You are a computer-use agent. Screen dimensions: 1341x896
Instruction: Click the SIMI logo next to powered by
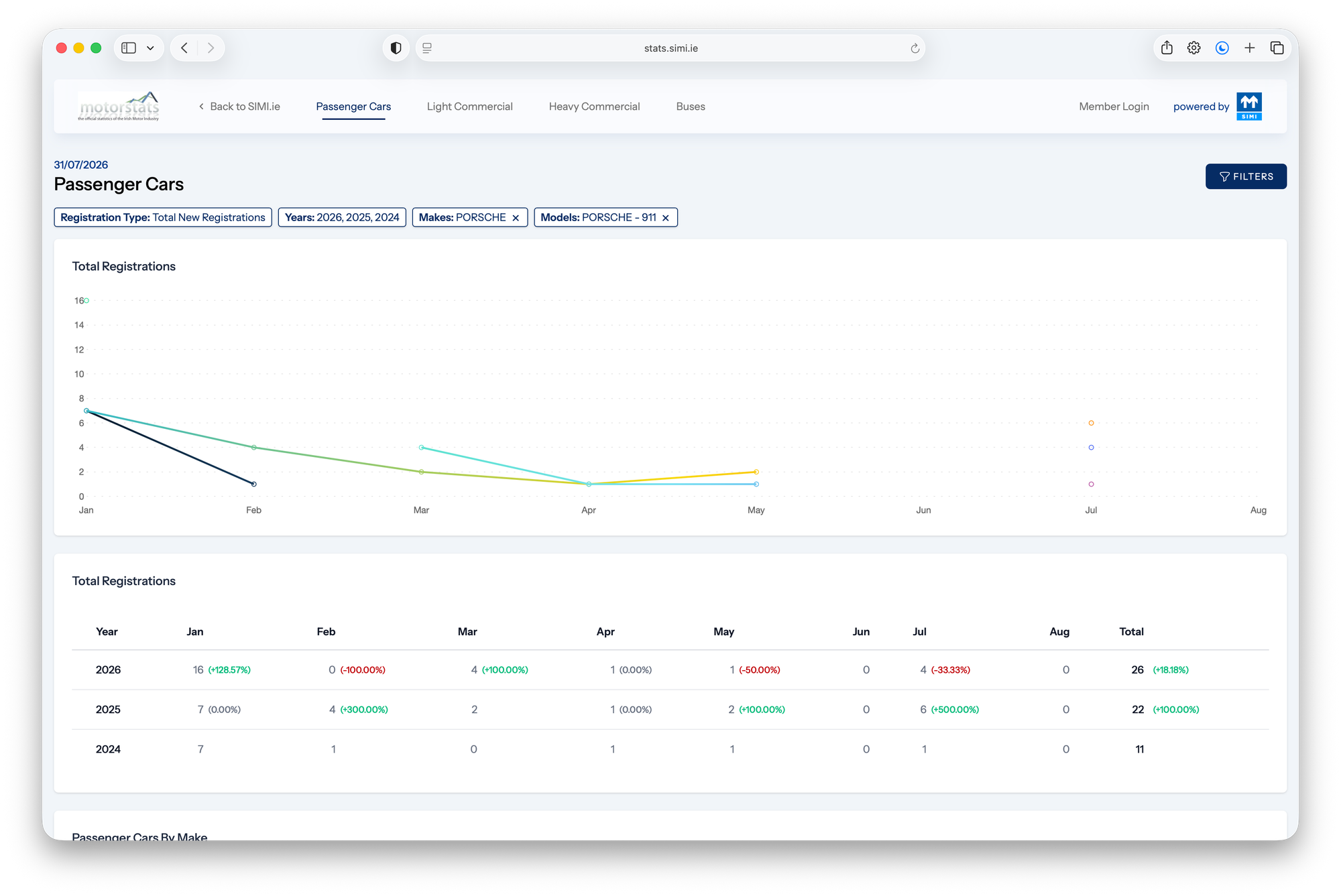(1249, 107)
